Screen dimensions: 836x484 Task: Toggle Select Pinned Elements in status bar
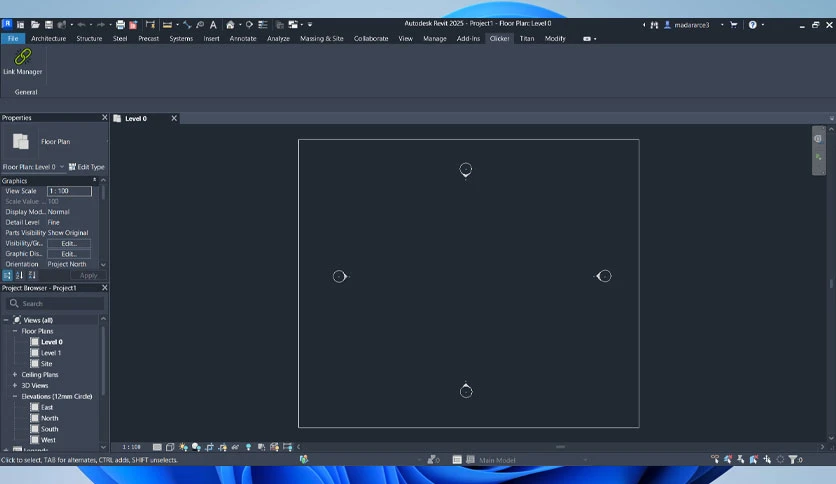(x=741, y=459)
